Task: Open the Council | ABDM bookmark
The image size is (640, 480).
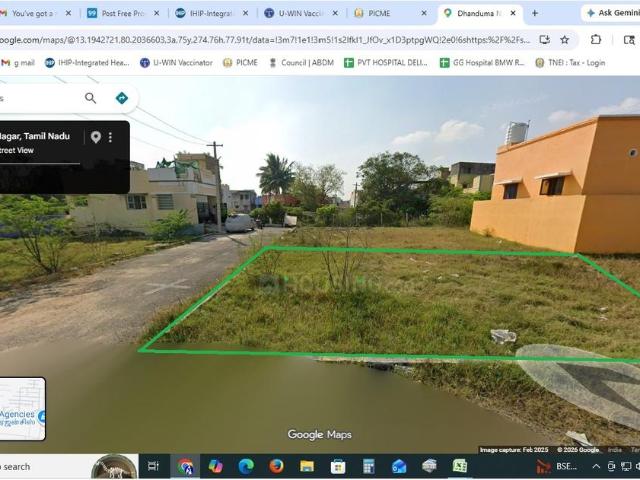Action: coord(301,63)
